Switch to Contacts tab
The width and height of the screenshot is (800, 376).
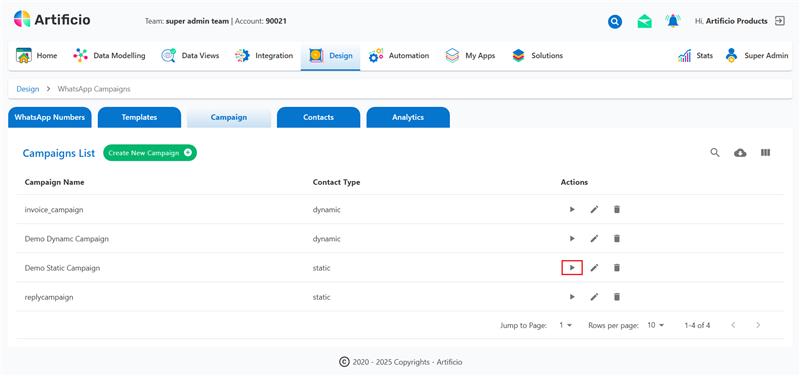pos(318,117)
